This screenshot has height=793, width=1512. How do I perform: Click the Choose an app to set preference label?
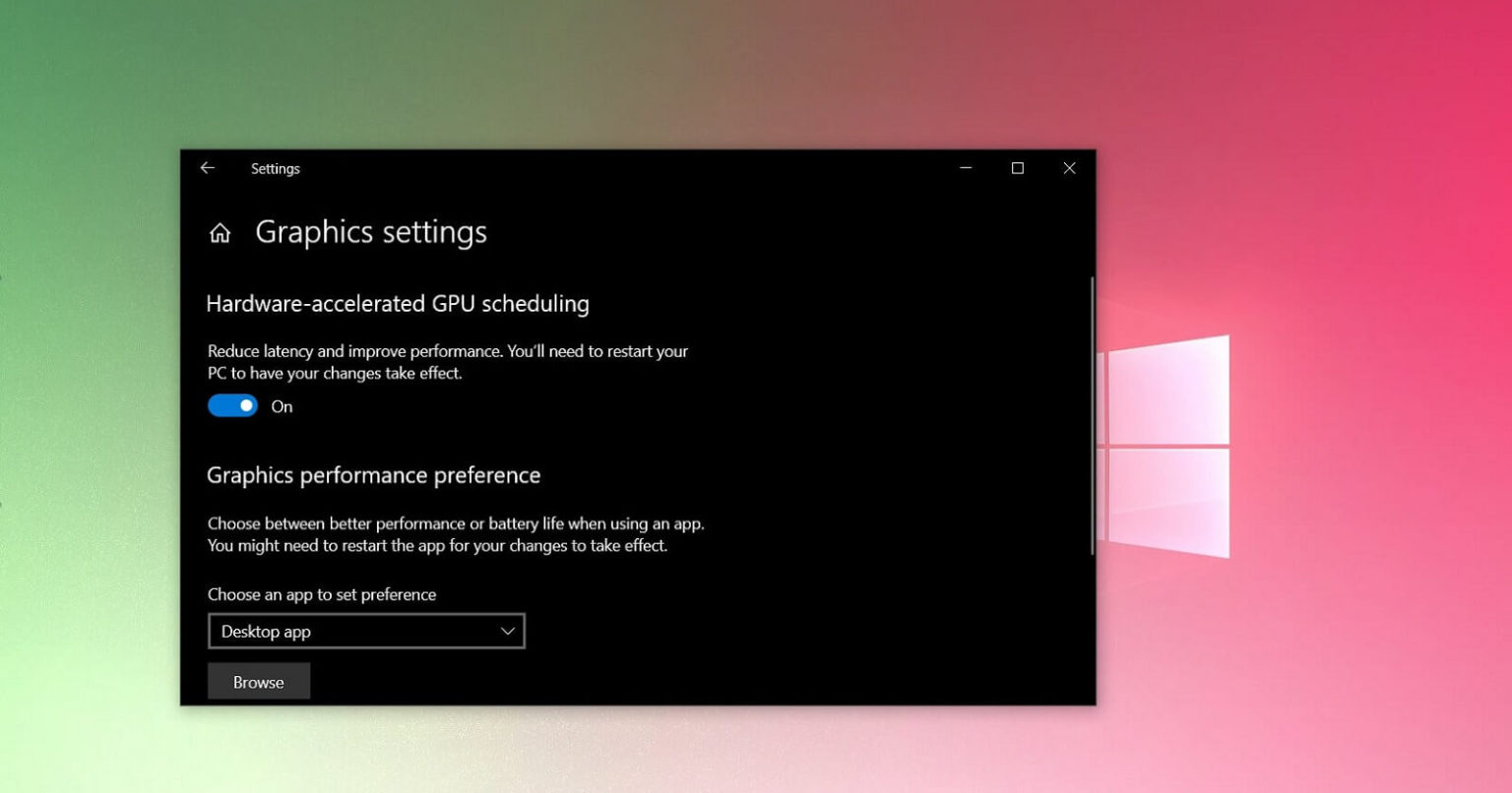[321, 594]
